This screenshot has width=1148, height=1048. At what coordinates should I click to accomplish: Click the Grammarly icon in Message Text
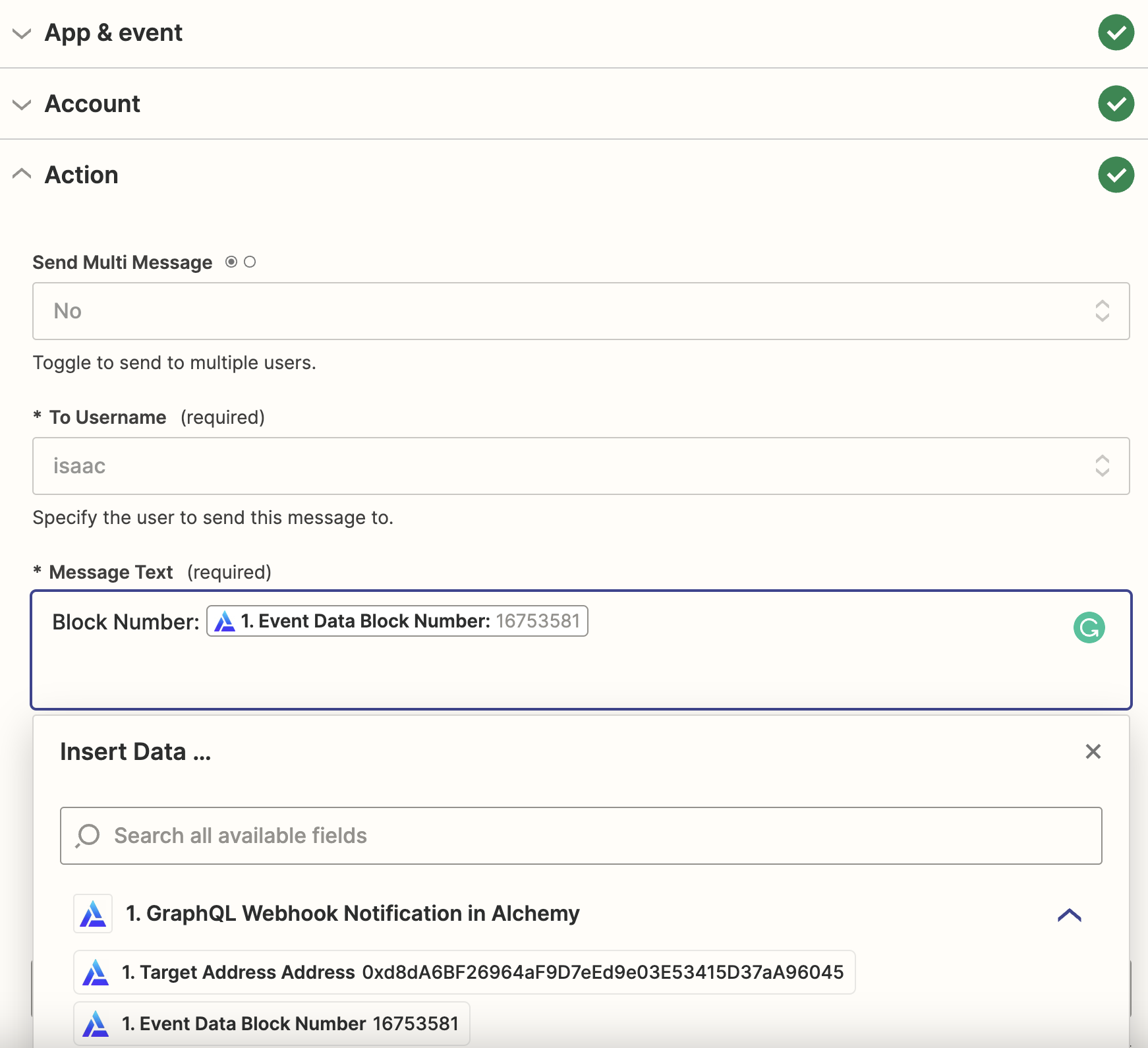(x=1089, y=627)
